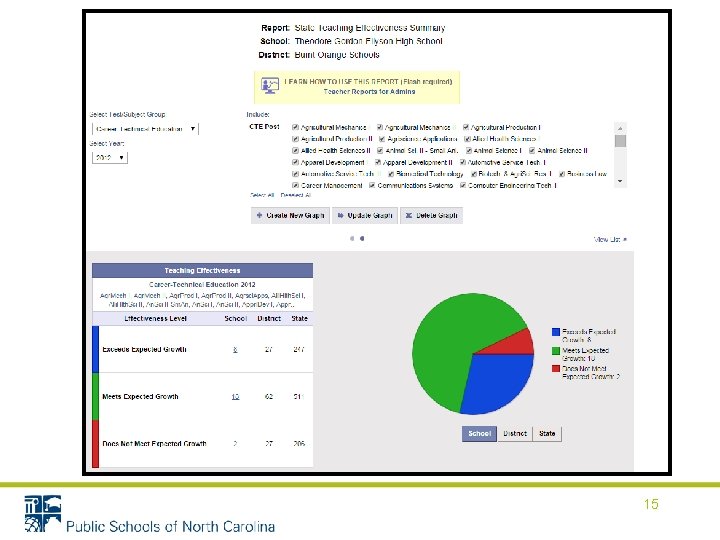Click Career-Technical Education 2012 subtitle
The image size is (720, 540).
tap(202, 285)
